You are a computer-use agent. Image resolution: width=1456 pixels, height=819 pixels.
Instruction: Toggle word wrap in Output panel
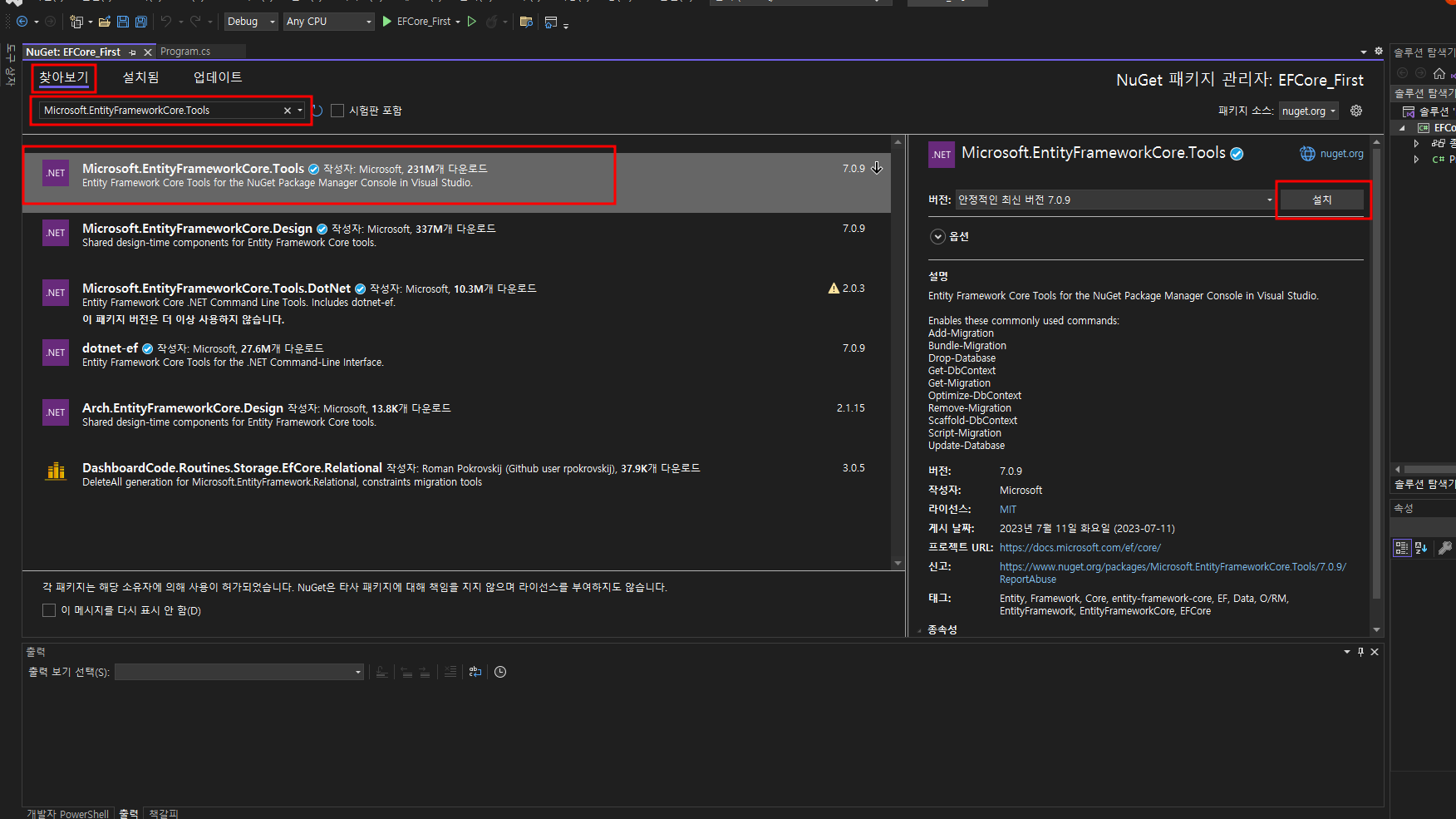pyautogui.click(x=475, y=672)
